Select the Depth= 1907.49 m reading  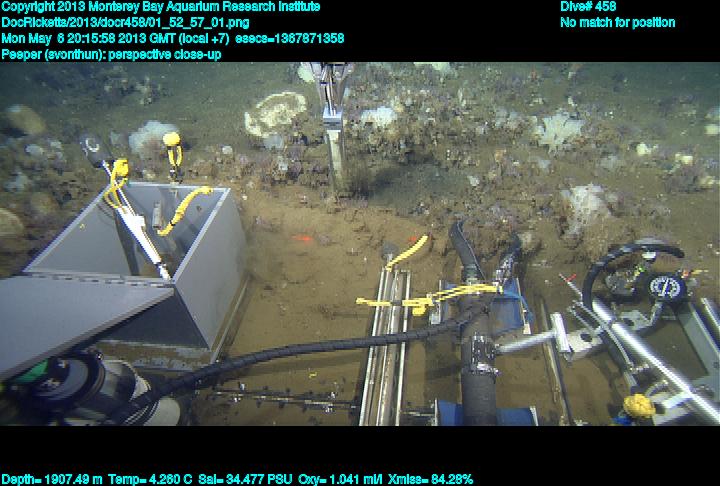(52, 479)
